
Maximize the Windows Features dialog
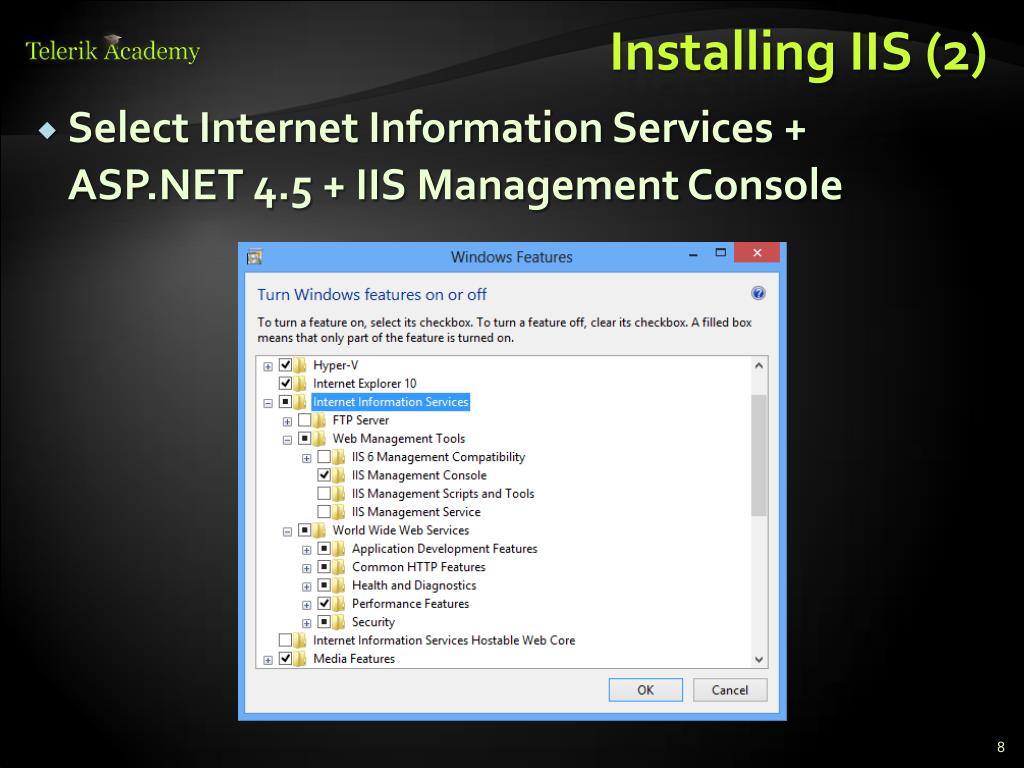point(720,253)
